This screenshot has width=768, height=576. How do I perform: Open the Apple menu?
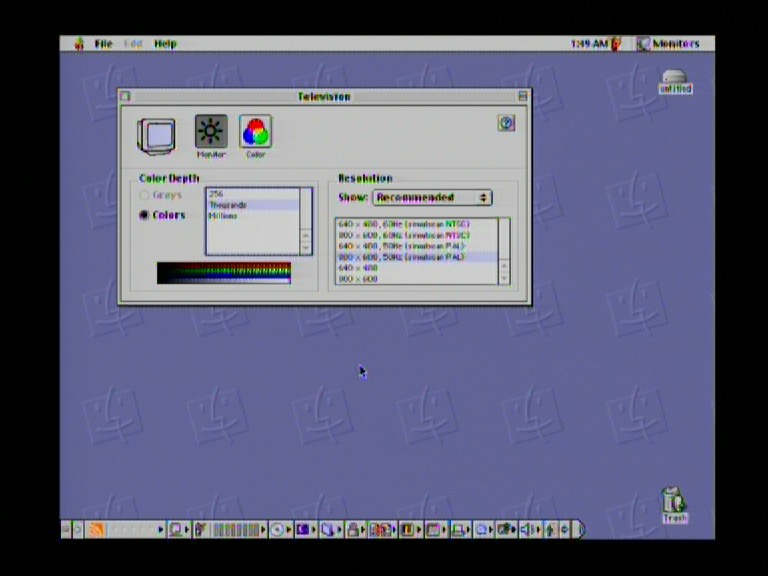pyautogui.click(x=79, y=44)
